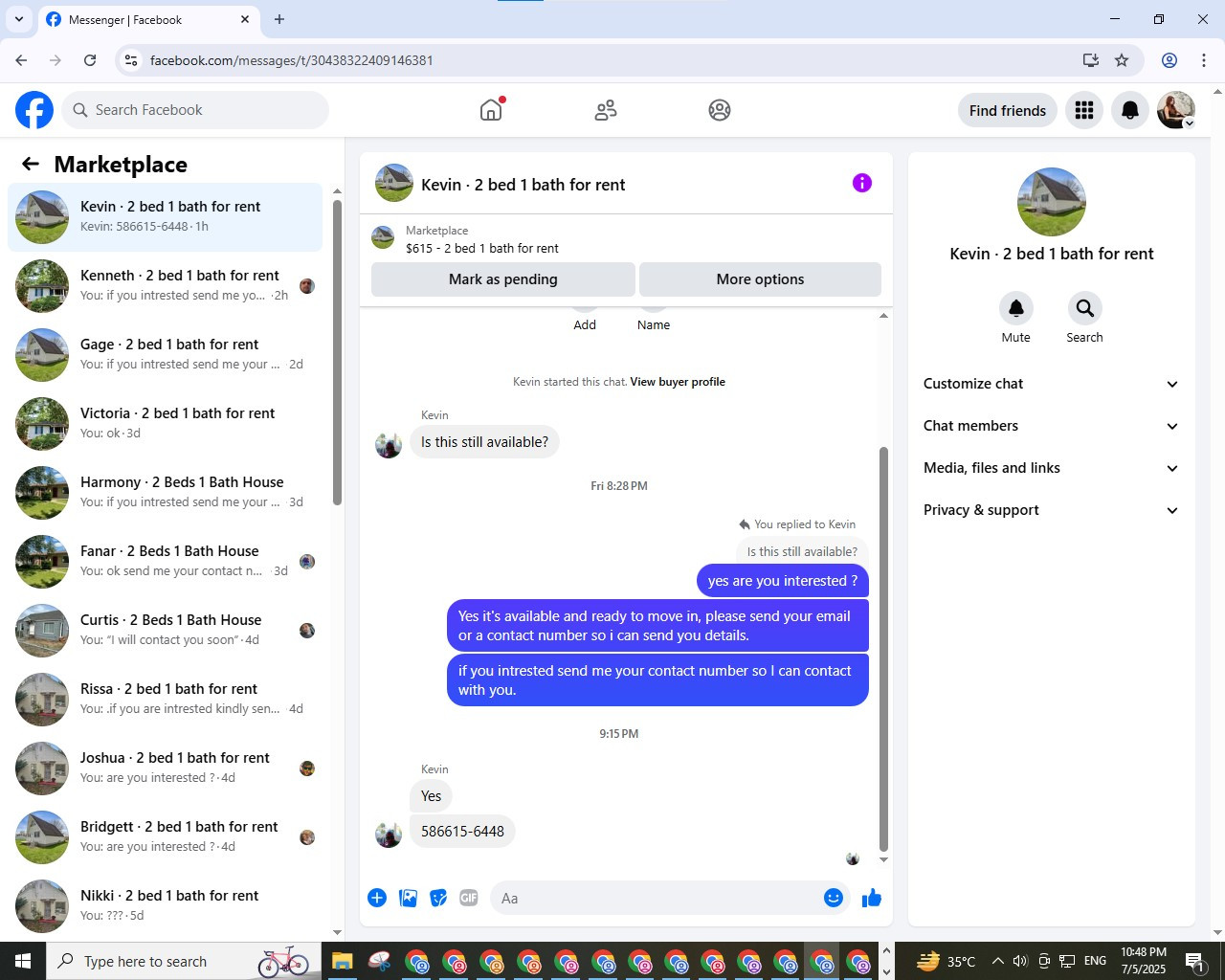Expand Customize chat section
The width and height of the screenshot is (1225, 980).
(1051, 384)
